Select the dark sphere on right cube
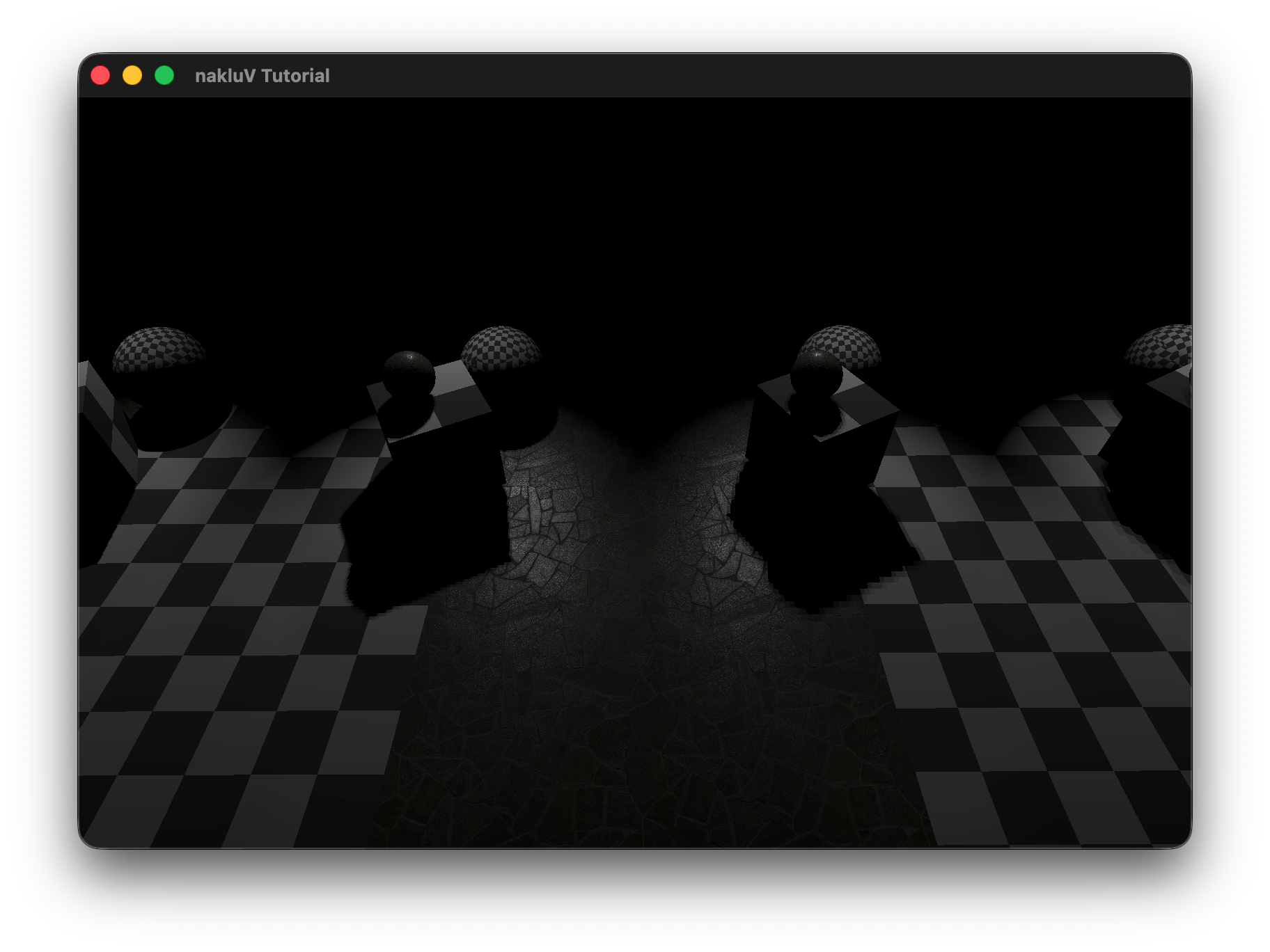The height and width of the screenshot is (952, 1270). coord(816,372)
